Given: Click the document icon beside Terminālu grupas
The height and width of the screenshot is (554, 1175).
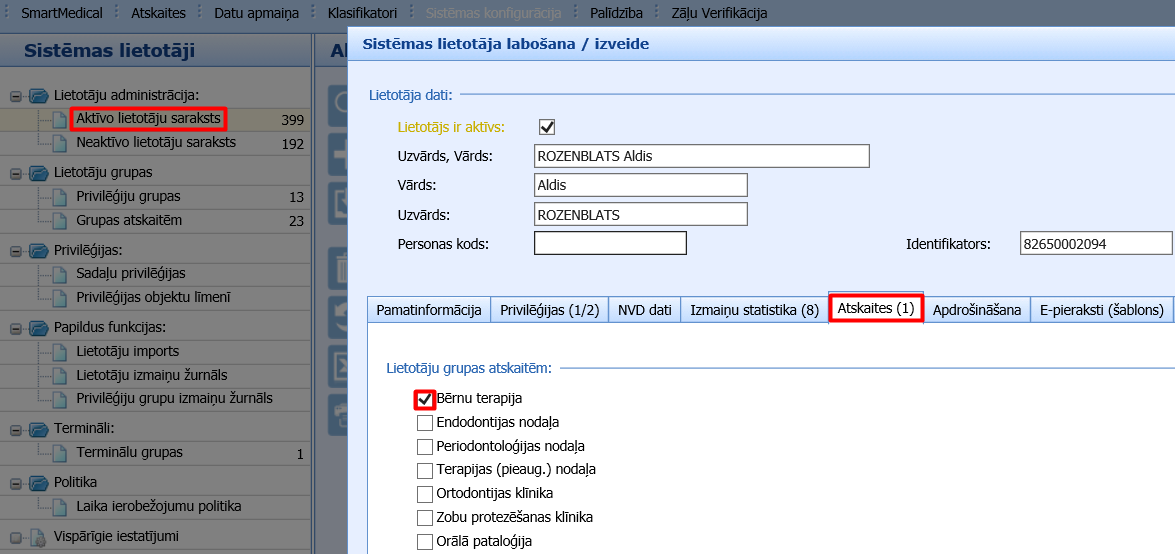Looking at the screenshot, I should (60, 454).
